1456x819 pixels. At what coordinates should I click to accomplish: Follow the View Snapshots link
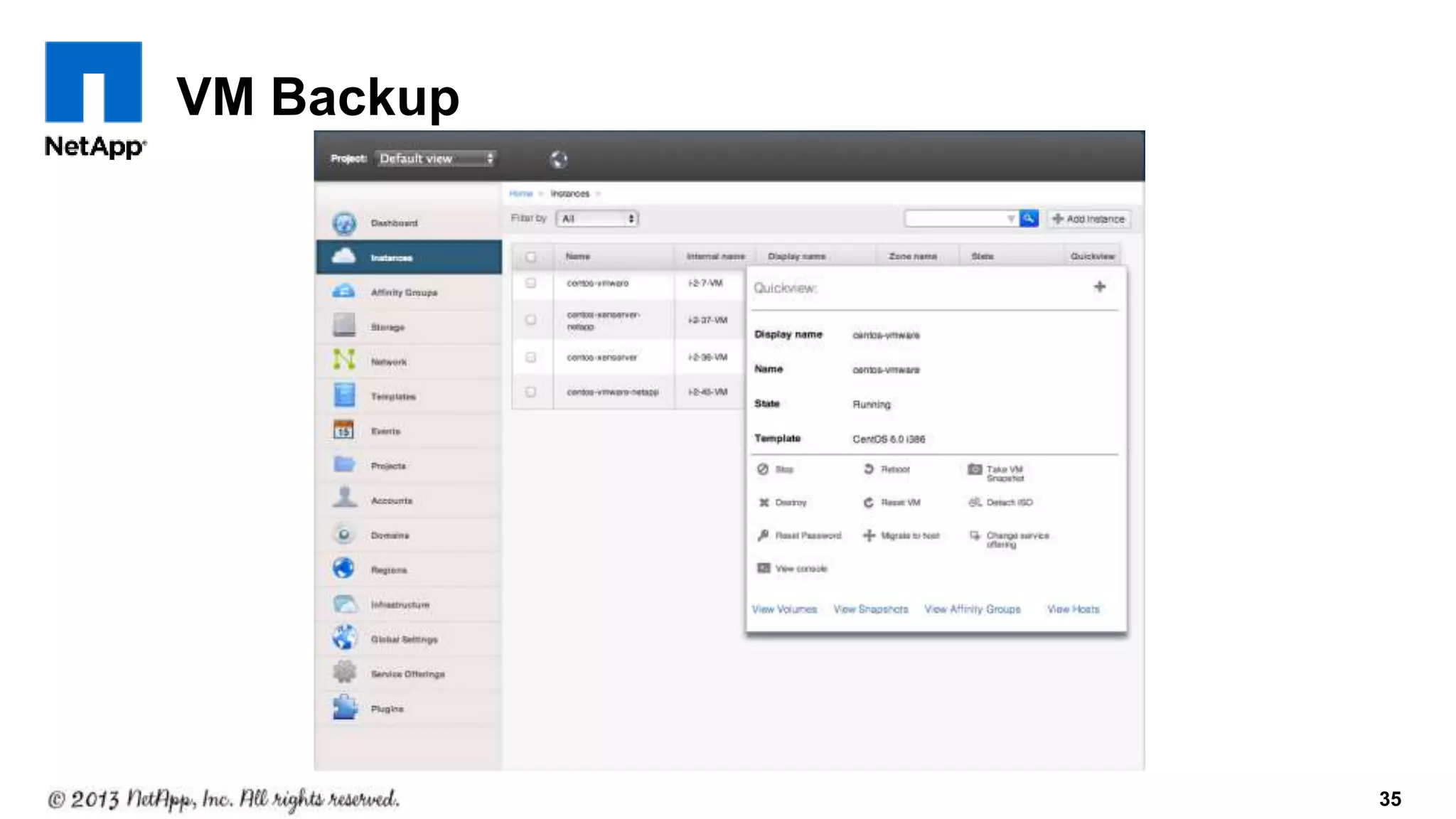click(871, 609)
